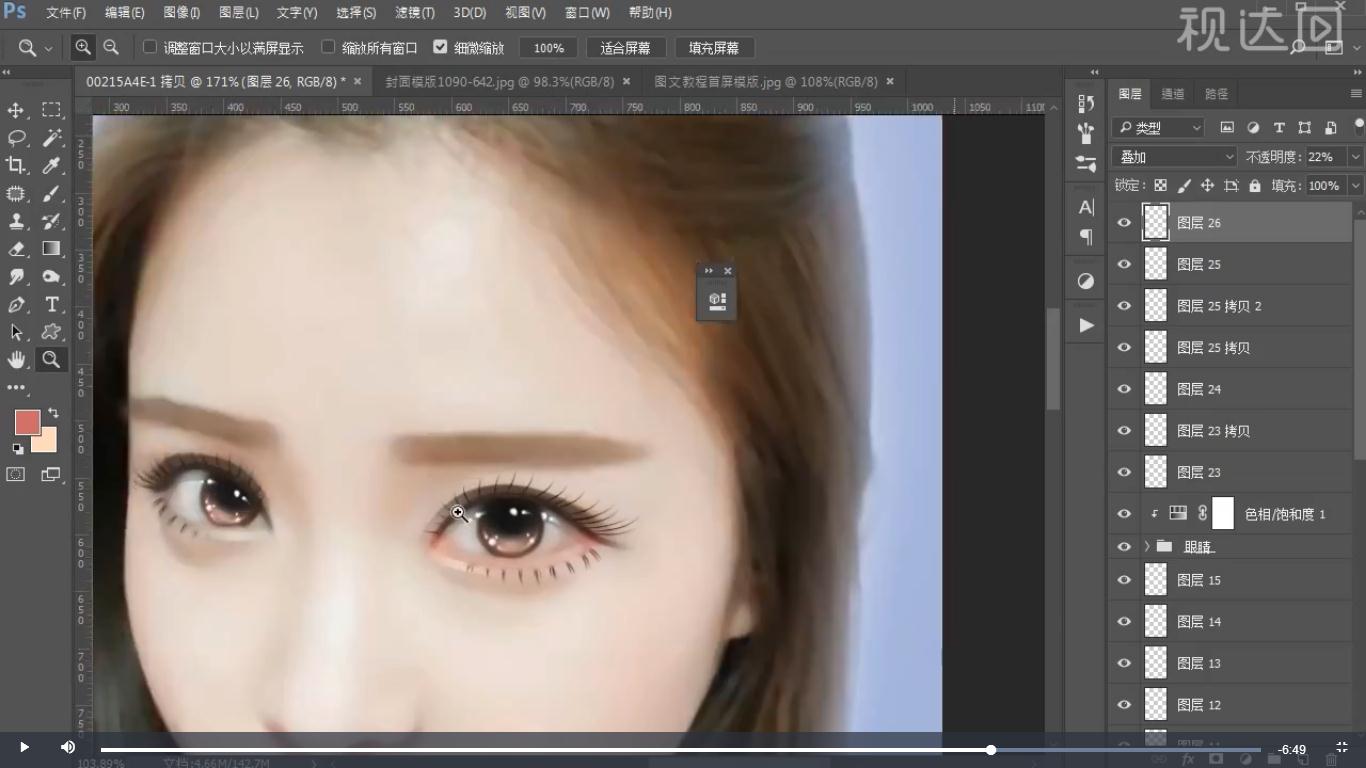Hide layer 图层 26
This screenshot has height=768, width=1366.
coord(1124,222)
